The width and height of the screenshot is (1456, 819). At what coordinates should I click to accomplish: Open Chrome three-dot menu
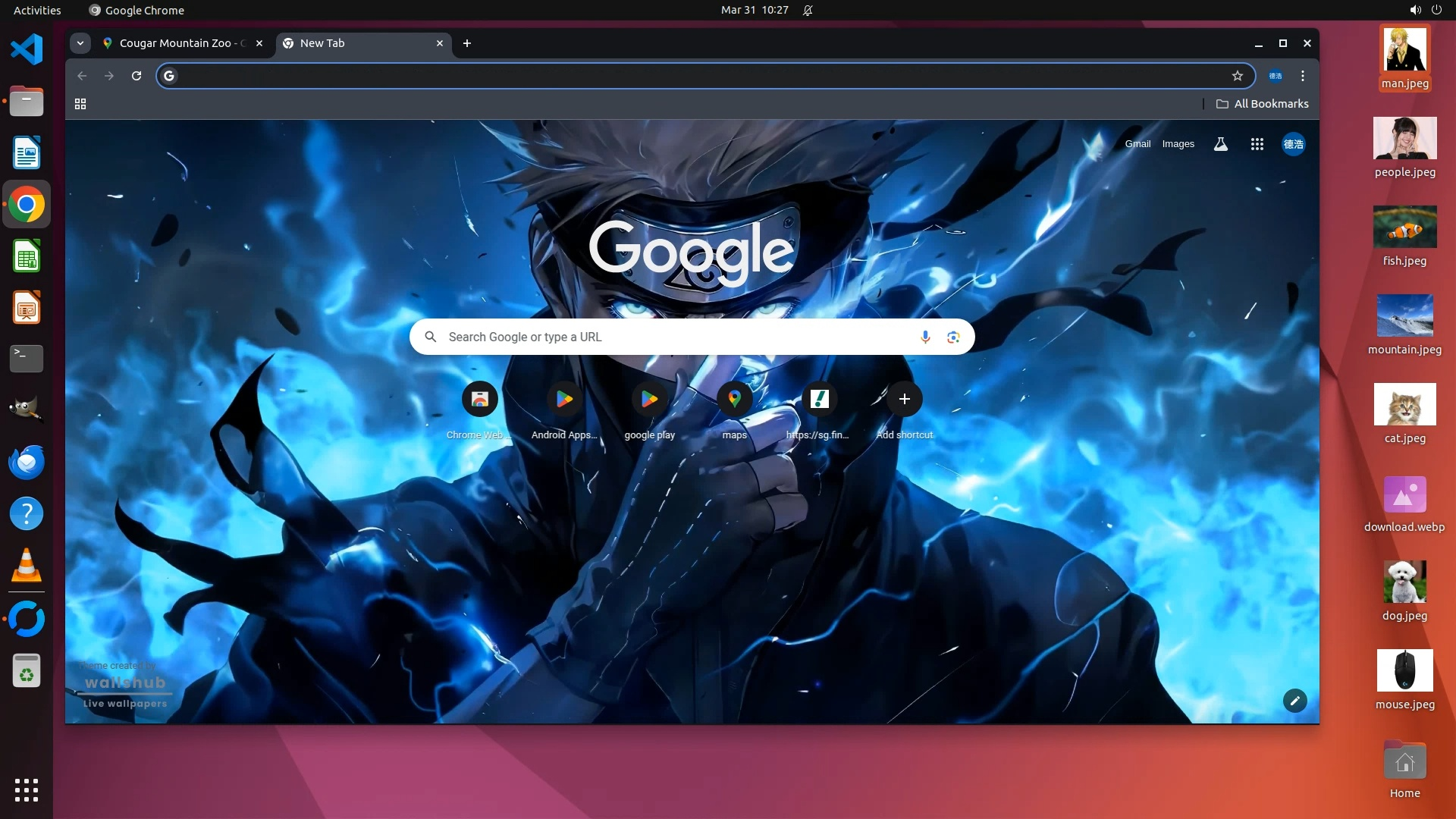pyautogui.click(x=1302, y=76)
